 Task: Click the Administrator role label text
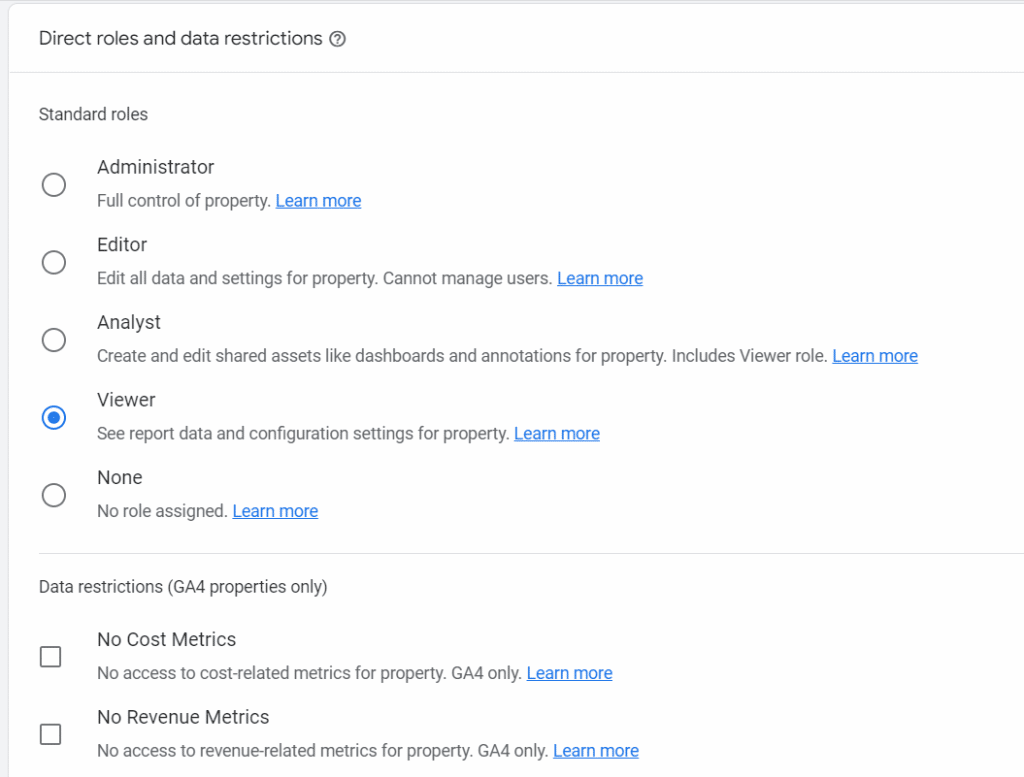(x=155, y=167)
